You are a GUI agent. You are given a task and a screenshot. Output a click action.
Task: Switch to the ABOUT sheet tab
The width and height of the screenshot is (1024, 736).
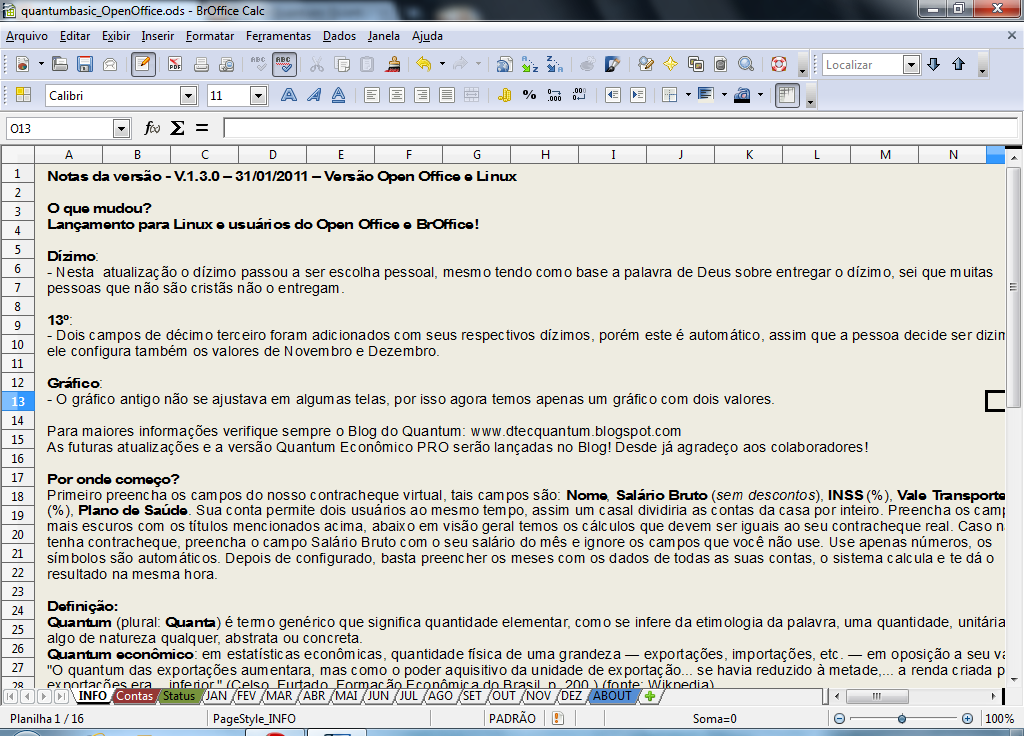click(x=613, y=696)
